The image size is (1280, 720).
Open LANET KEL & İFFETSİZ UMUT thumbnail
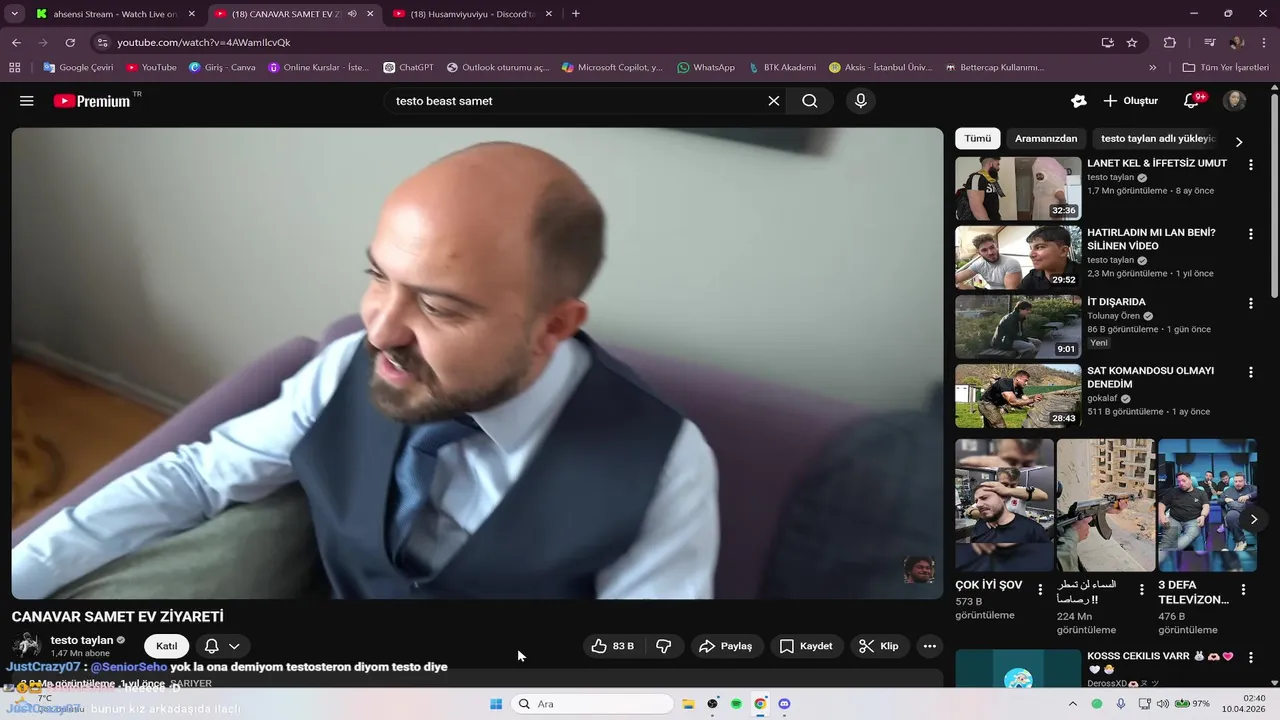click(1018, 188)
